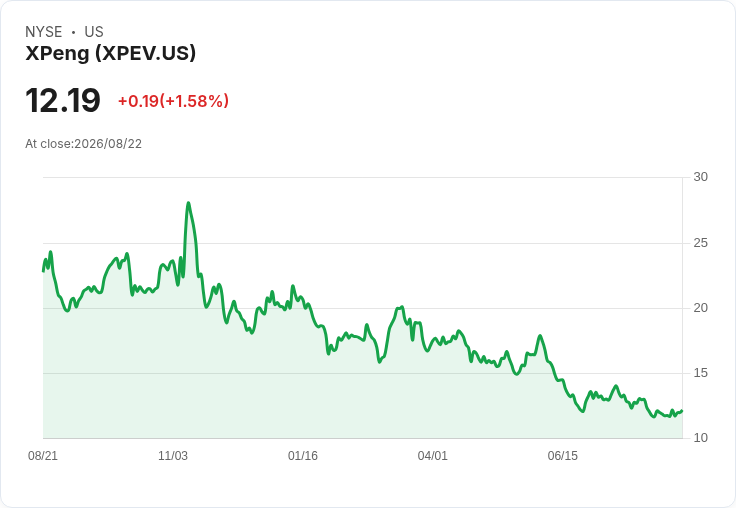Click the US market label
This screenshot has width=736, height=508.
click(94, 32)
